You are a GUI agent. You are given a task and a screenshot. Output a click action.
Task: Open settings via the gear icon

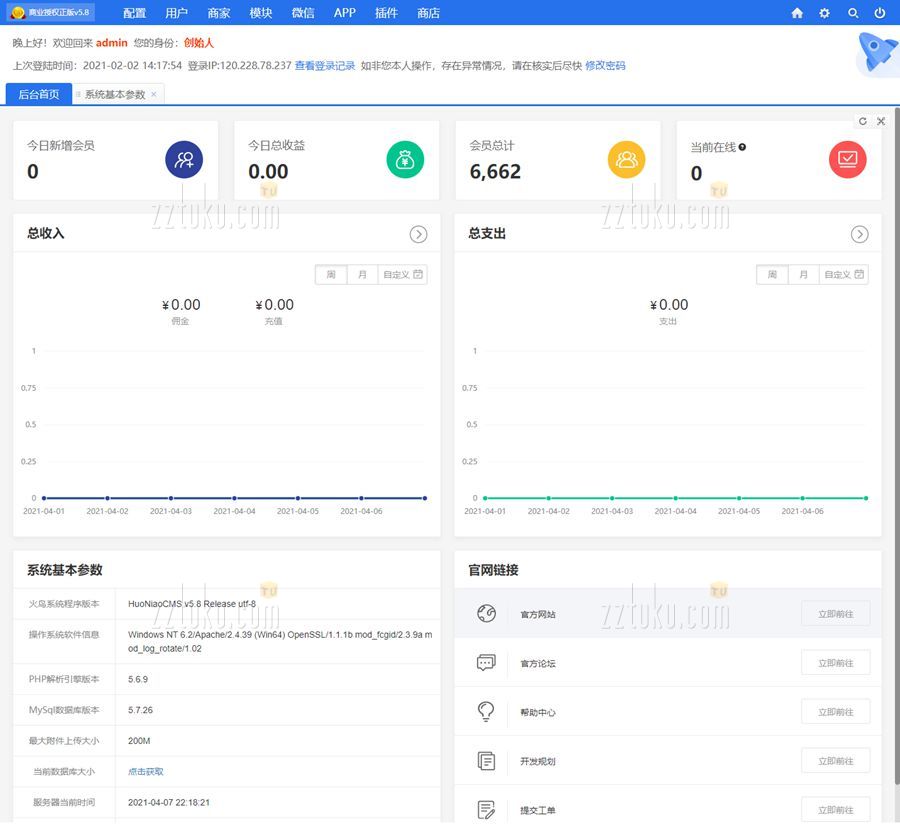pos(824,13)
